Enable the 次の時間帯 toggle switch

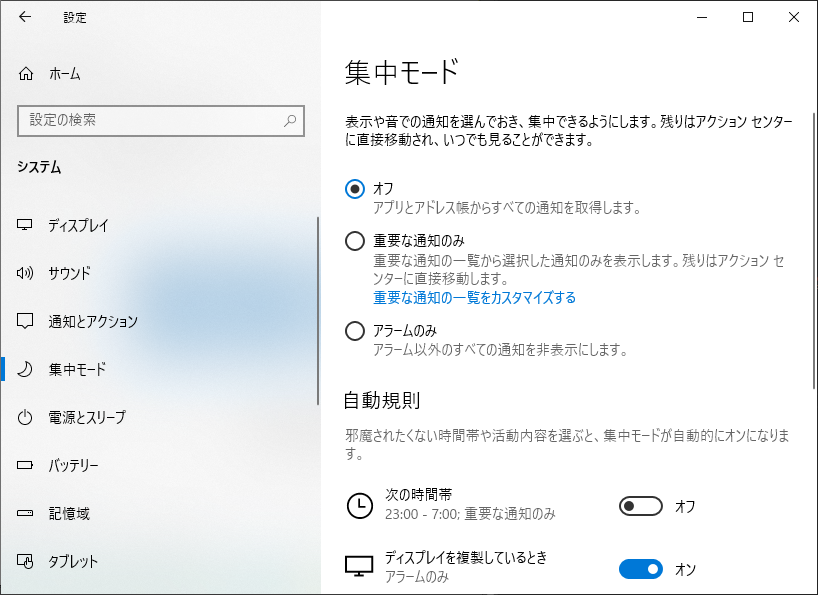tap(641, 506)
